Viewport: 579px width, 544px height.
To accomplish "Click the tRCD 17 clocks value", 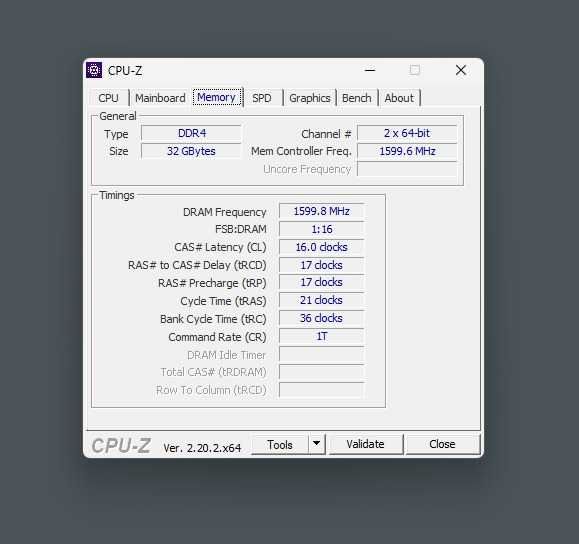I will pyautogui.click(x=322, y=265).
